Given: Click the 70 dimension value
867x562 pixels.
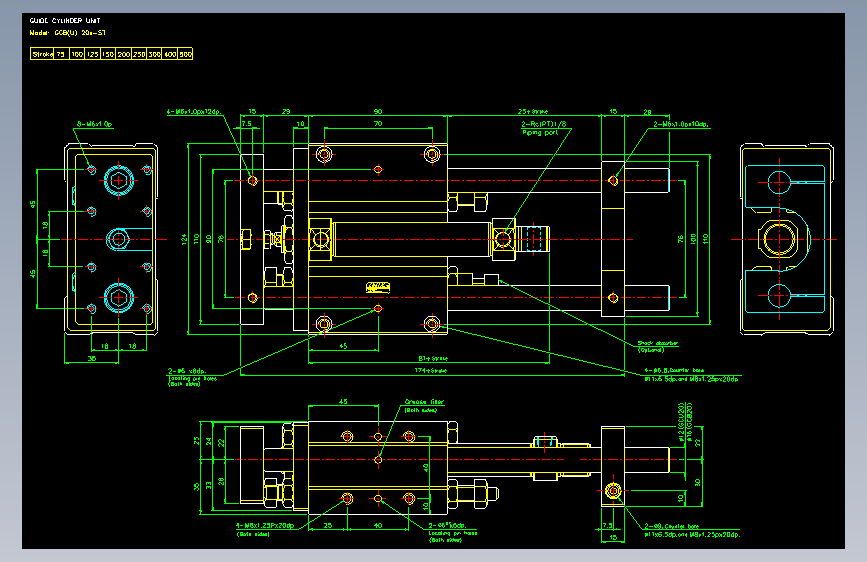Looking at the screenshot, I should [378, 124].
